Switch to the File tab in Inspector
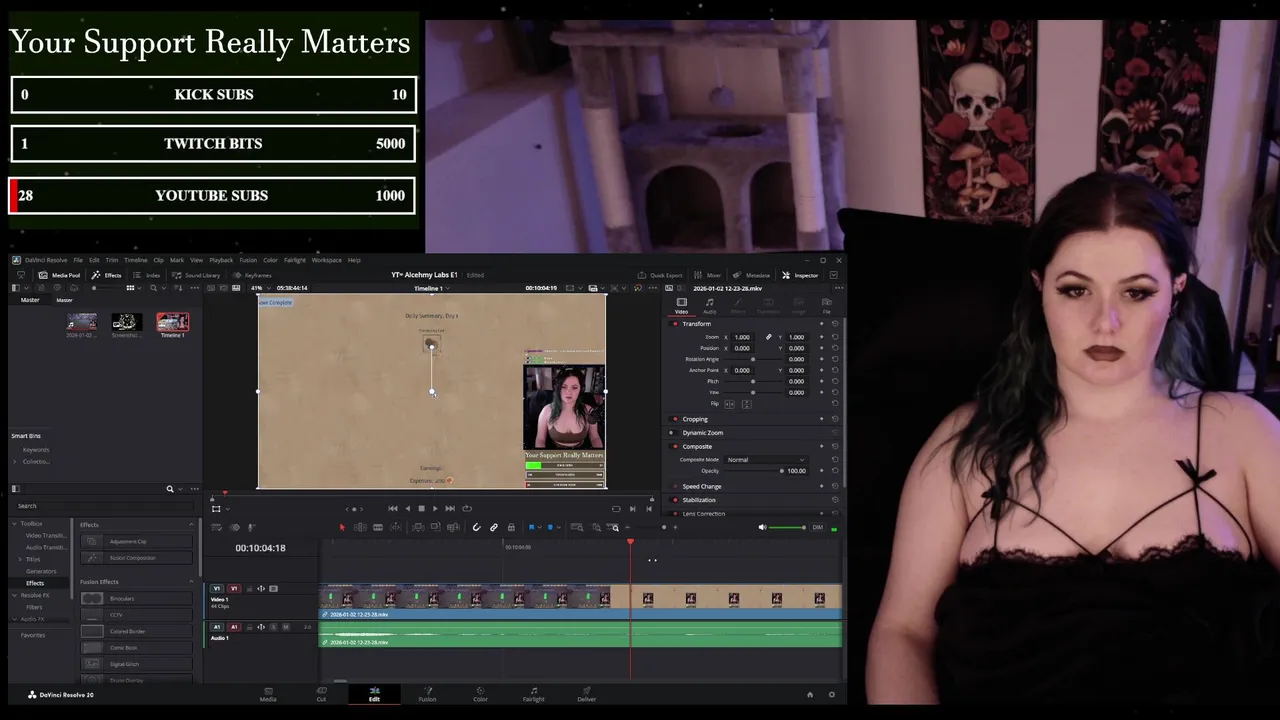Image resolution: width=1280 pixels, height=720 pixels. pos(826,305)
